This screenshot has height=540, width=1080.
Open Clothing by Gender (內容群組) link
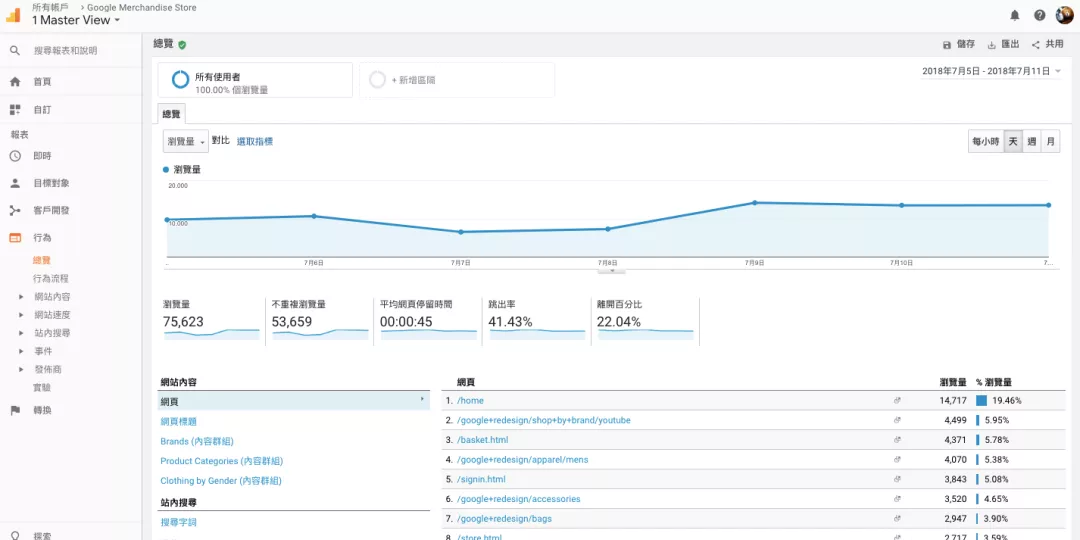pos(221,481)
